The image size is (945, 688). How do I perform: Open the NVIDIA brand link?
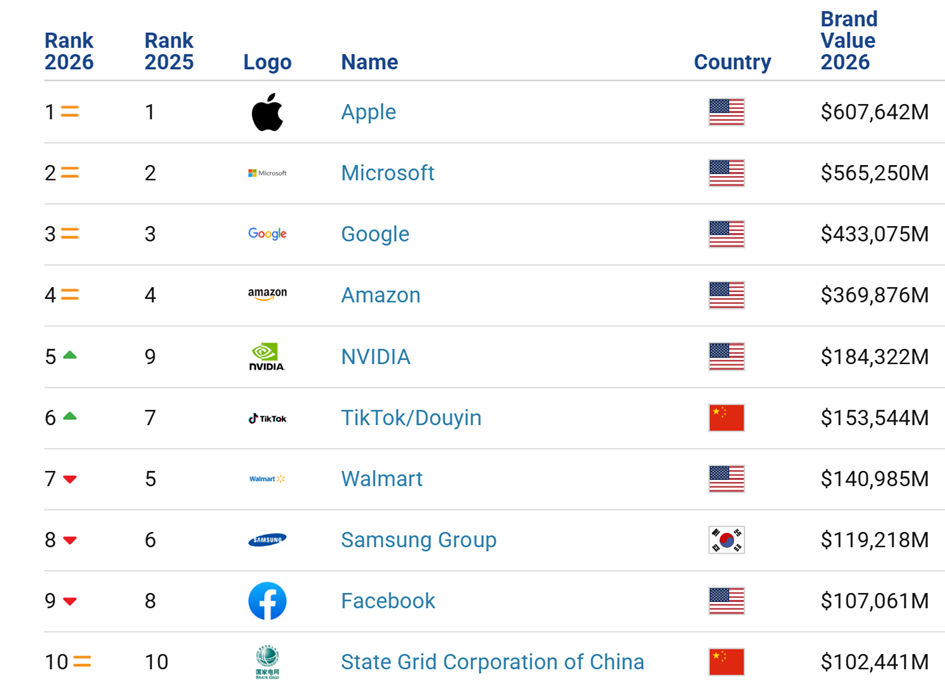tap(375, 357)
